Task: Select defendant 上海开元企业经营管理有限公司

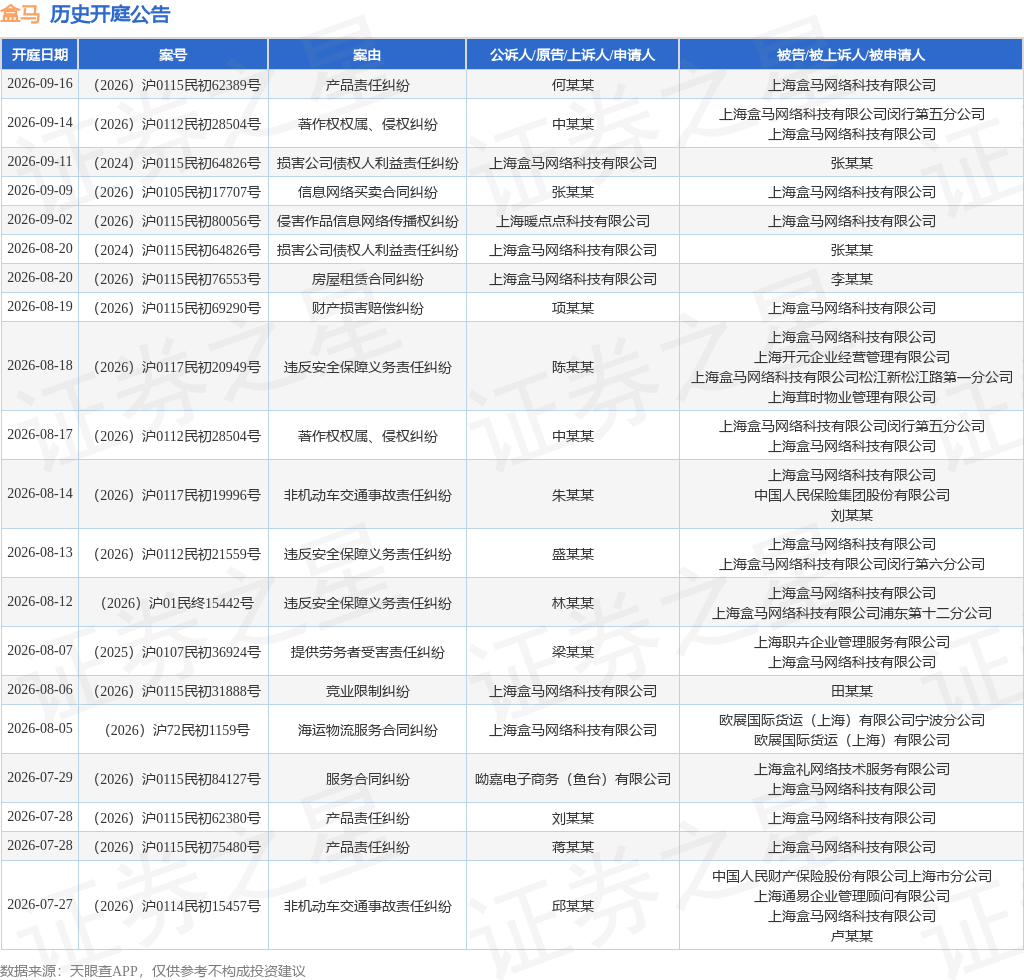Action: coord(852,357)
